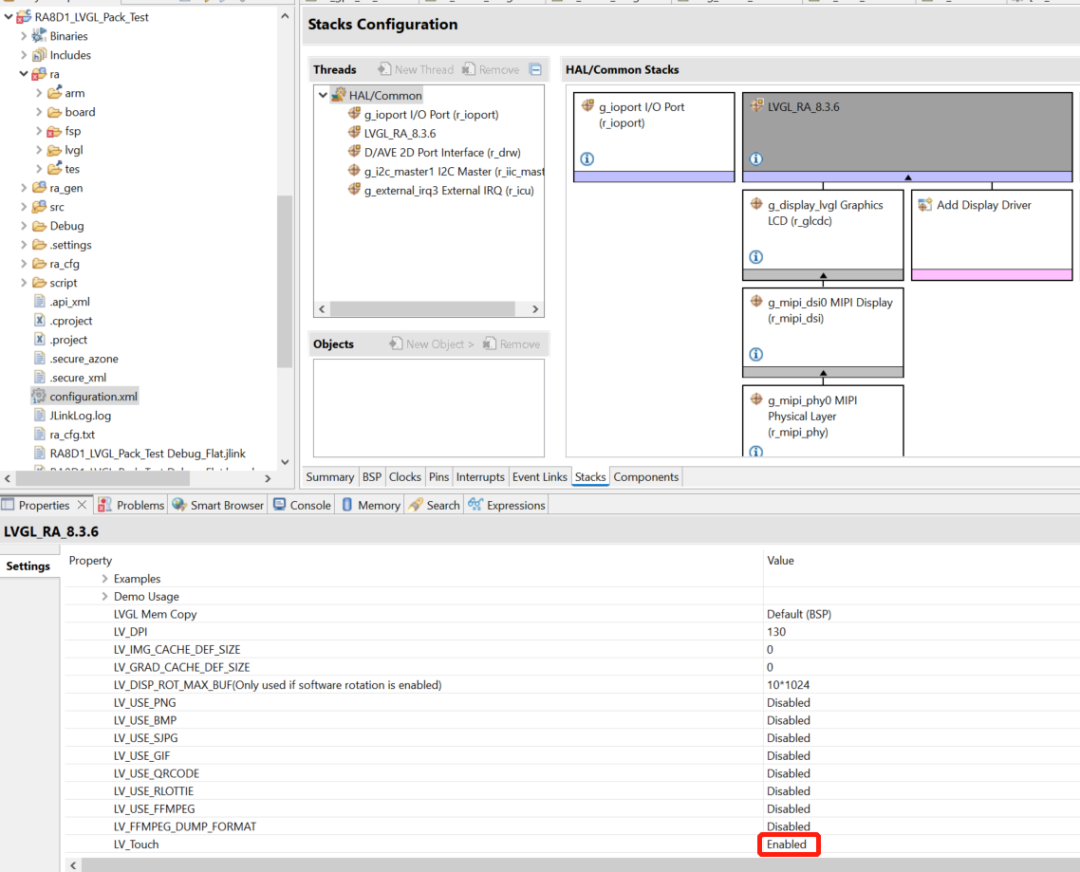Switch to the BSP tab
This screenshot has width=1080, height=872.
point(372,477)
